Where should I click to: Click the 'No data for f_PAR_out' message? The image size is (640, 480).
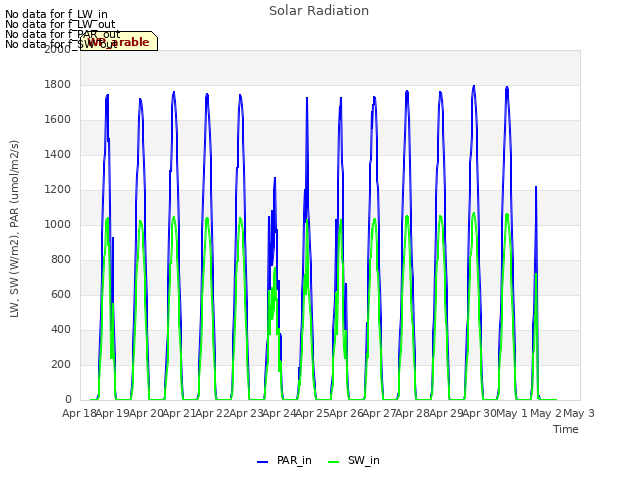point(62,34)
